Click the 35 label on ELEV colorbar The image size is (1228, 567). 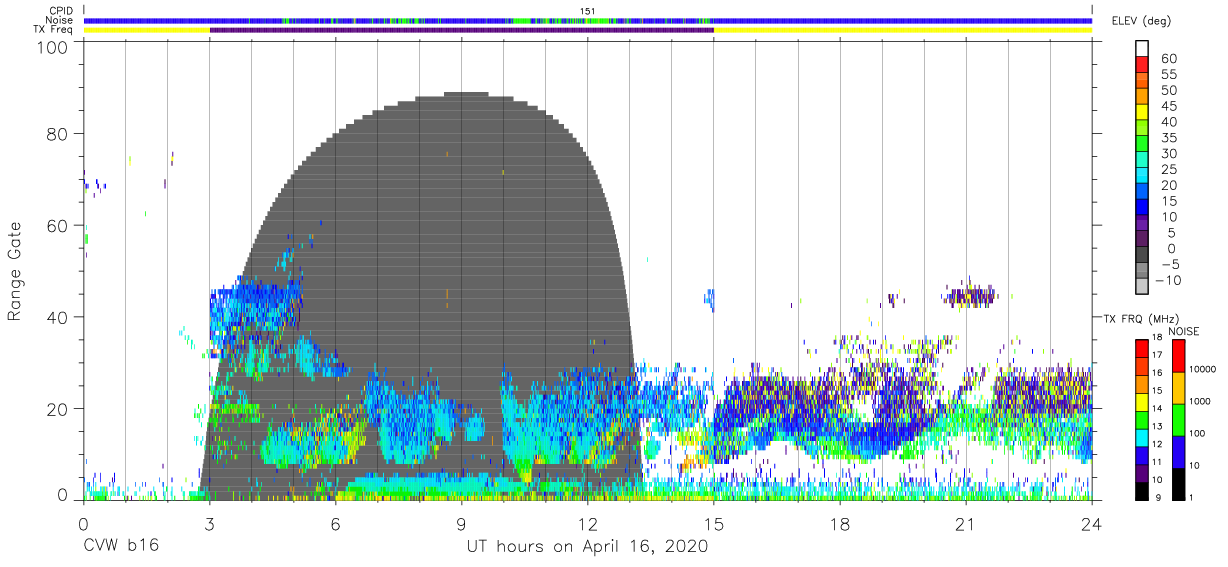1168,138
